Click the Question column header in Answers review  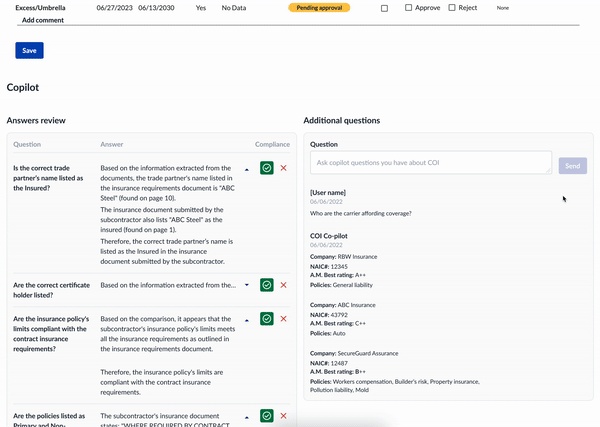(27, 144)
